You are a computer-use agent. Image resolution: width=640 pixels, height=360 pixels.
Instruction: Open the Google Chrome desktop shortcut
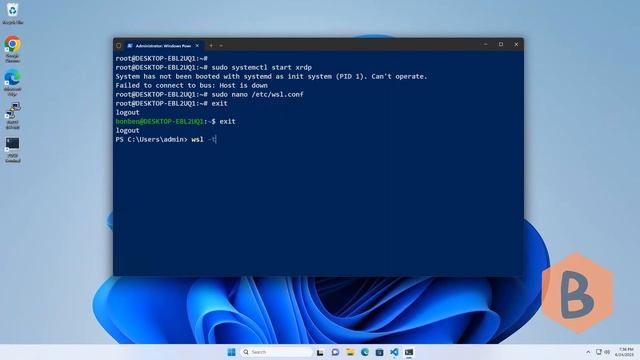click(12, 48)
